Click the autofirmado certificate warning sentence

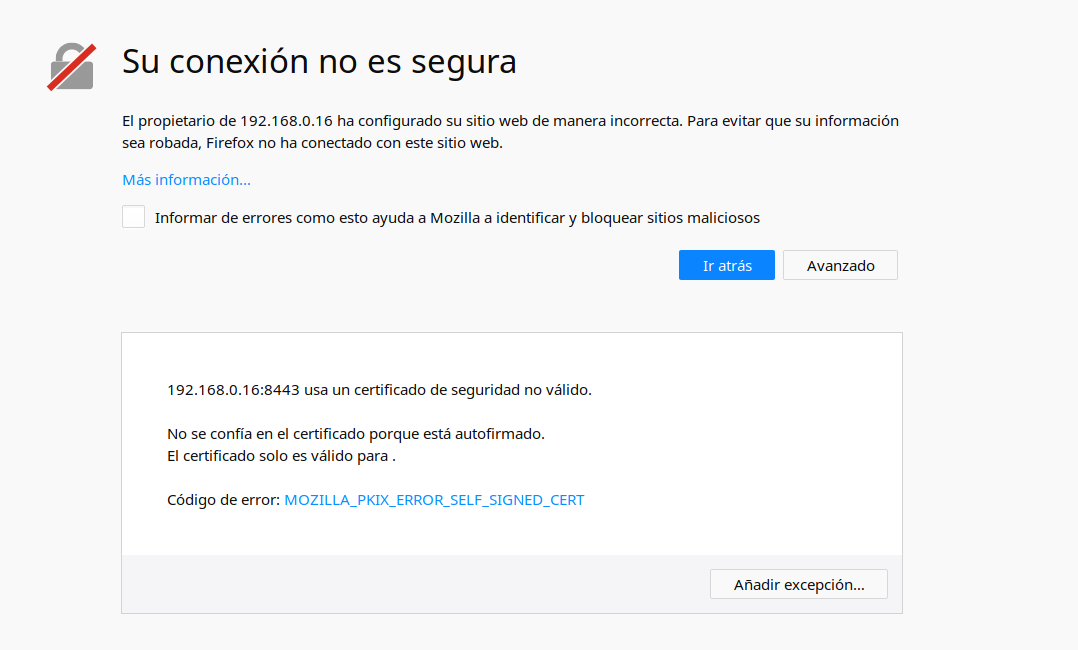[x=355, y=434]
